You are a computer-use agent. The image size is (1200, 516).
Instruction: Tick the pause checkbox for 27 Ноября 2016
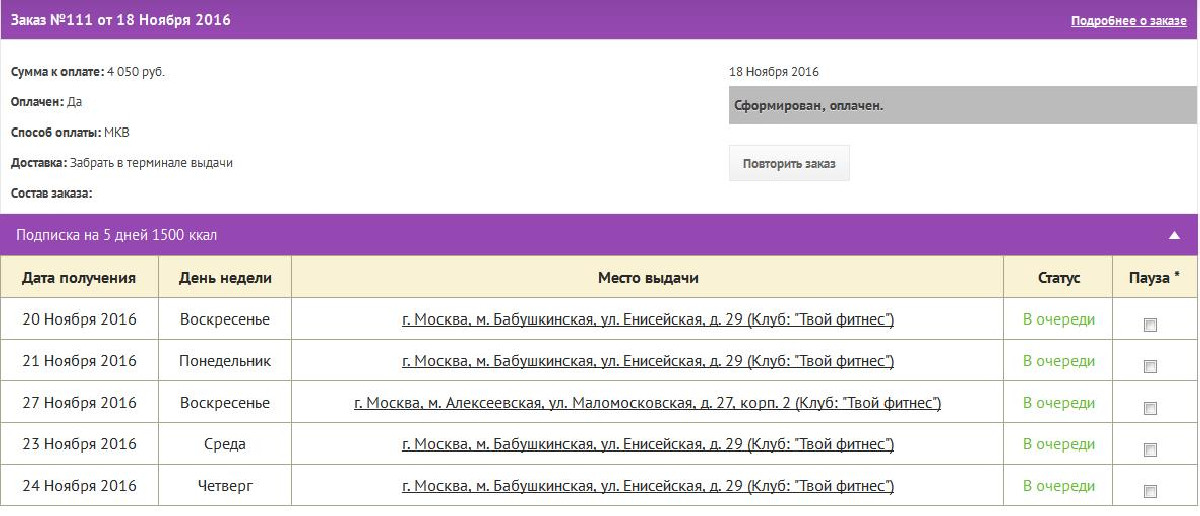tap(1150, 408)
